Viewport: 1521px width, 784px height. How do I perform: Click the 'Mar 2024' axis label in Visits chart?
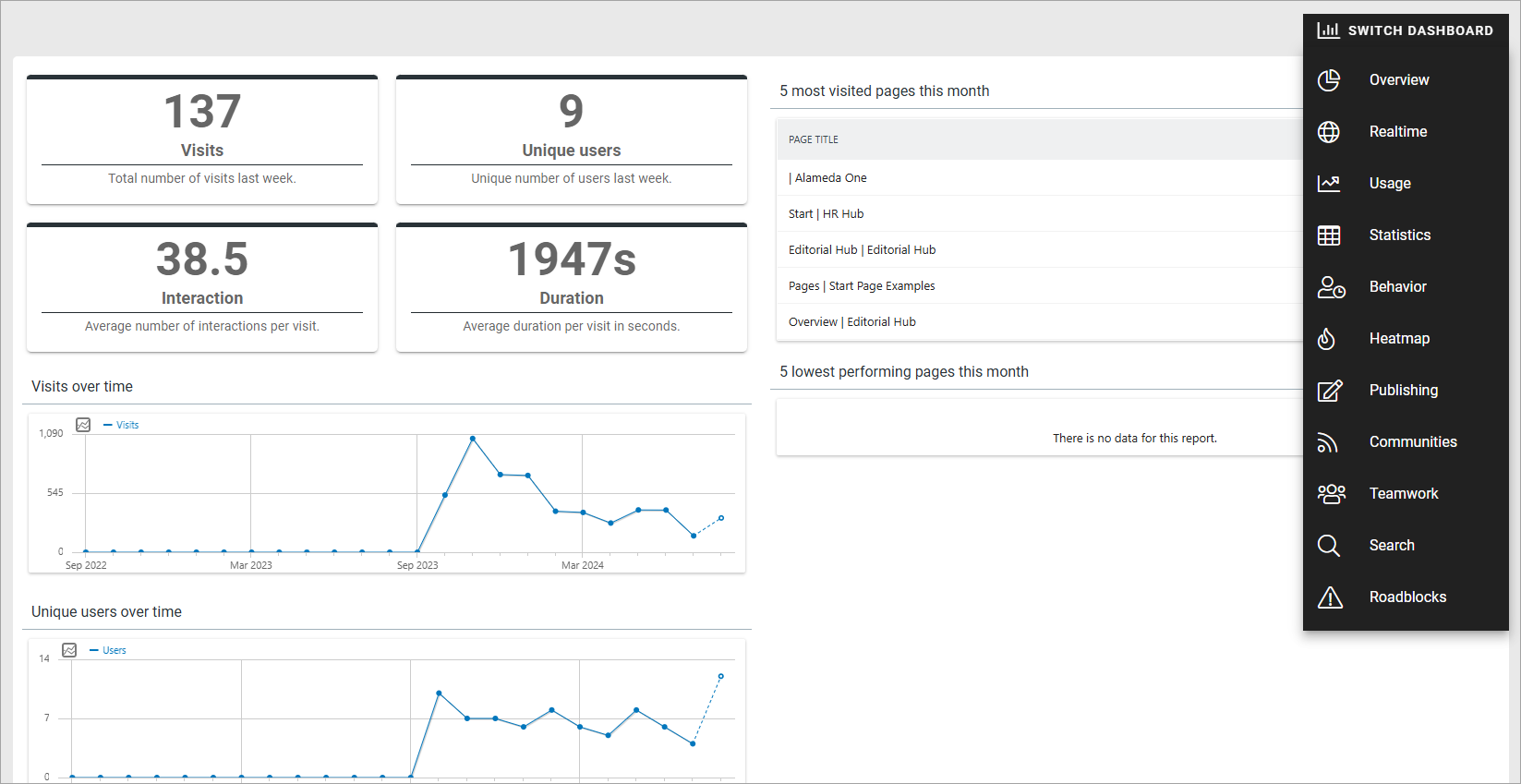click(583, 565)
